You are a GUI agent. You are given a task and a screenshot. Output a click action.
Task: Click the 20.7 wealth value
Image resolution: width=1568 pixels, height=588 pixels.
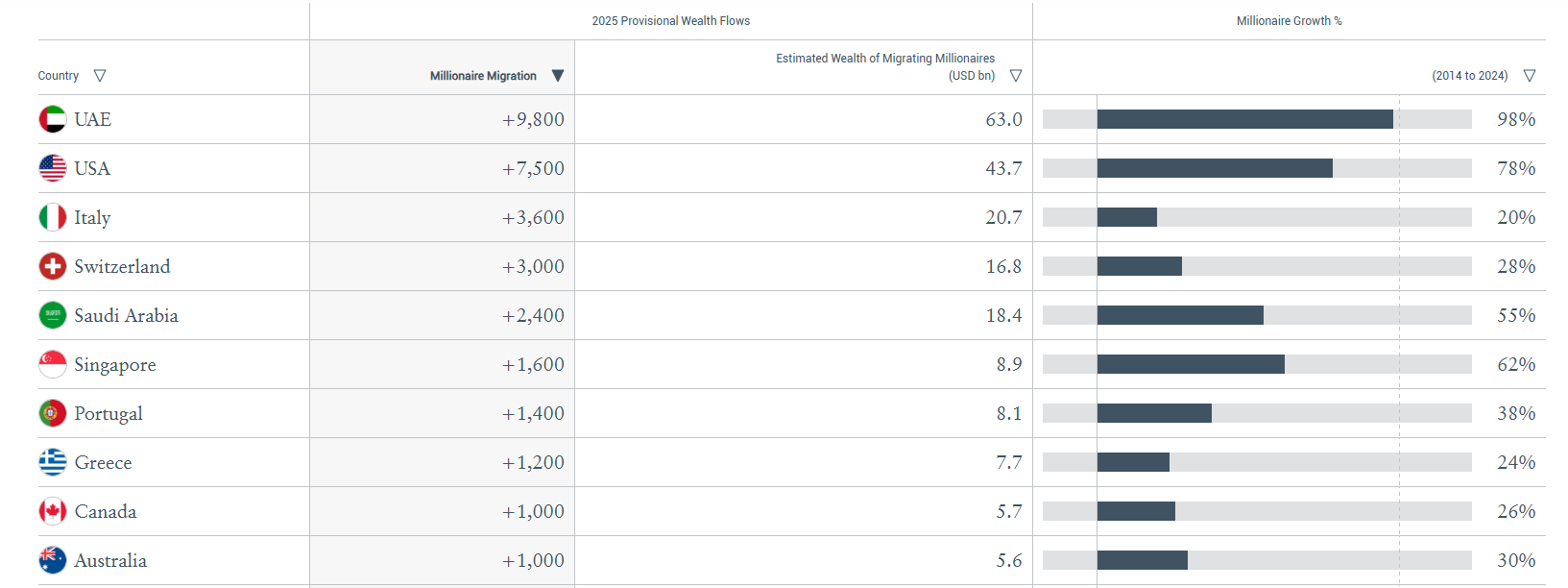click(1003, 217)
